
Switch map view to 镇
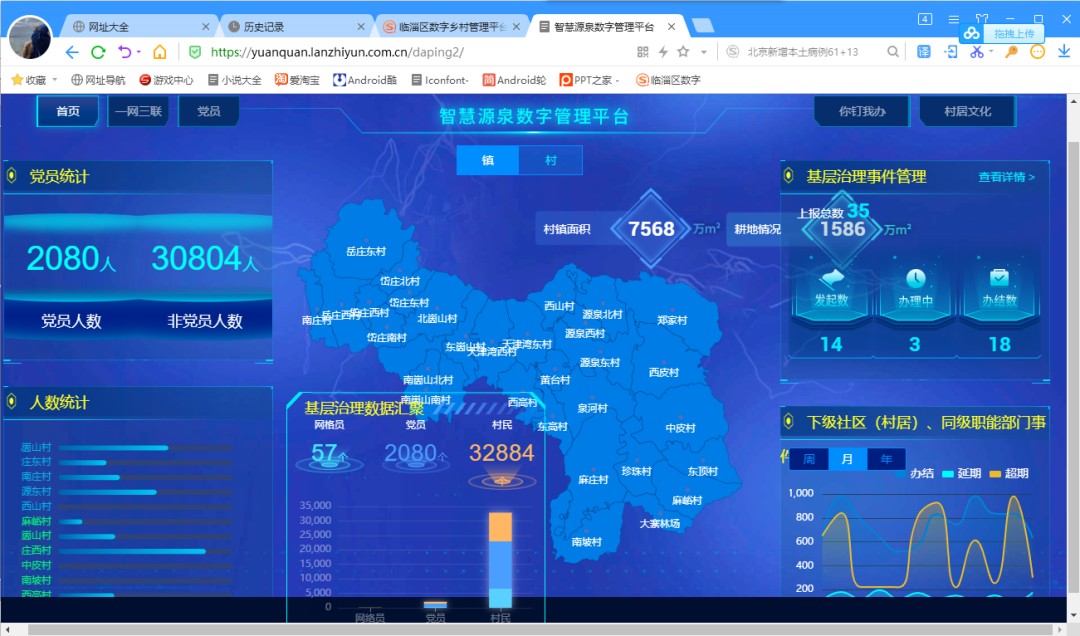[x=488, y=160]
